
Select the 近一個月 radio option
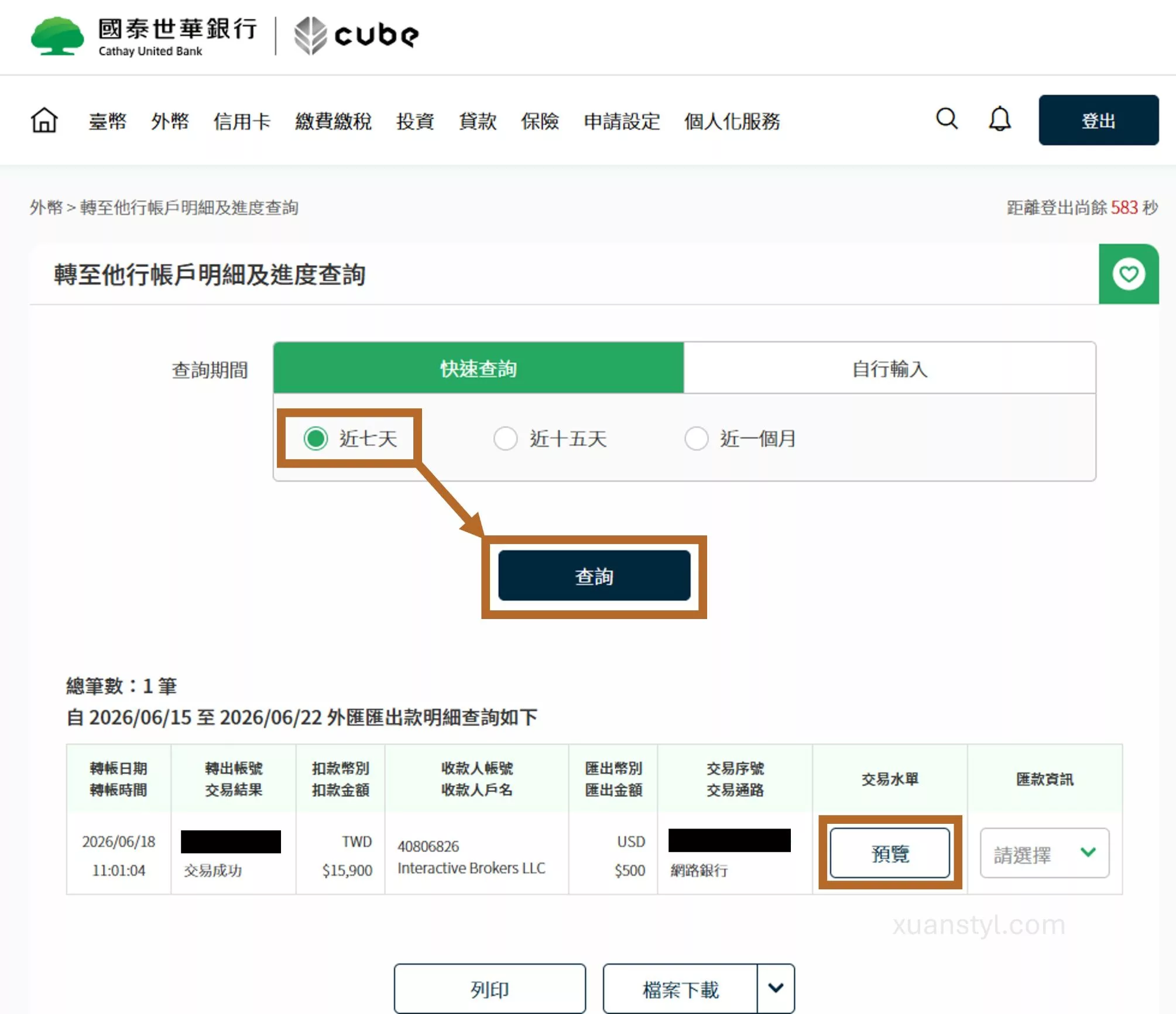696,438
